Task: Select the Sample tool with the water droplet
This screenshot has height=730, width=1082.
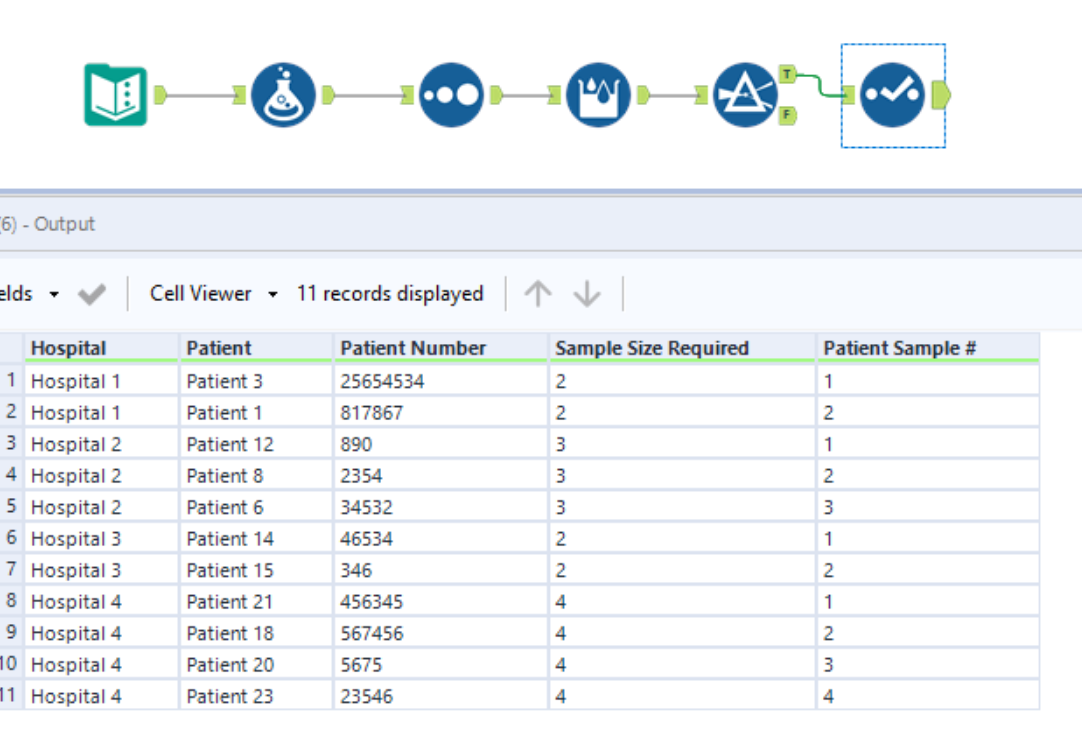Action: (x=597, y=94)
